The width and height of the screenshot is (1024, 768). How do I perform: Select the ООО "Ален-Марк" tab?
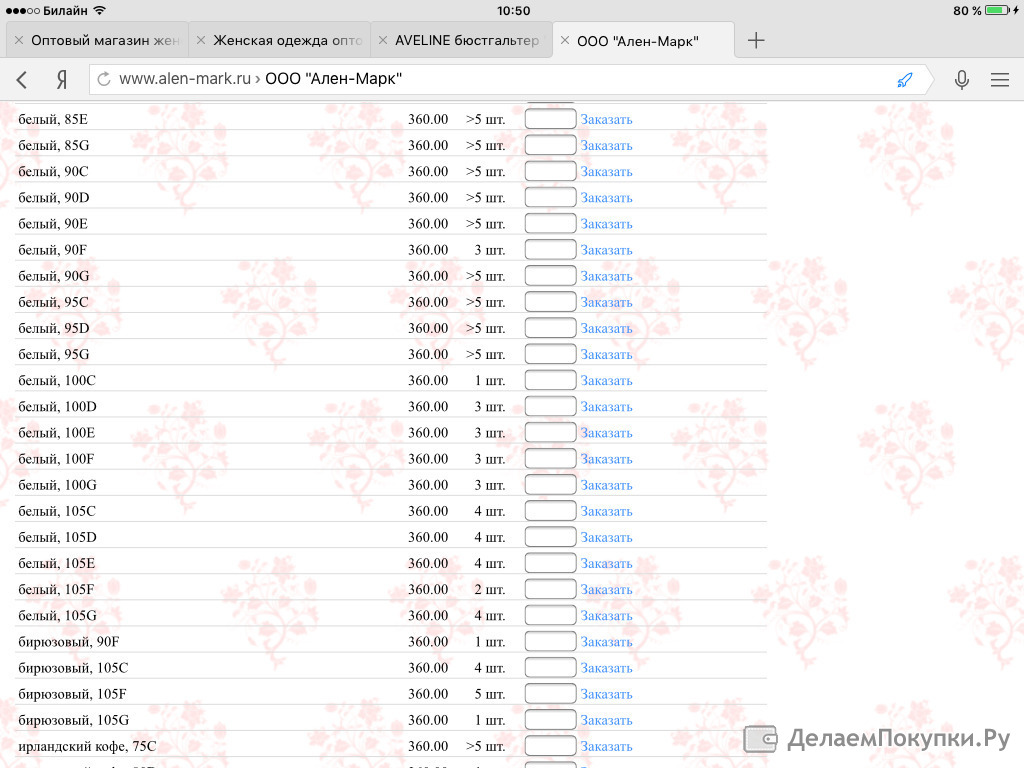point(643,40)
